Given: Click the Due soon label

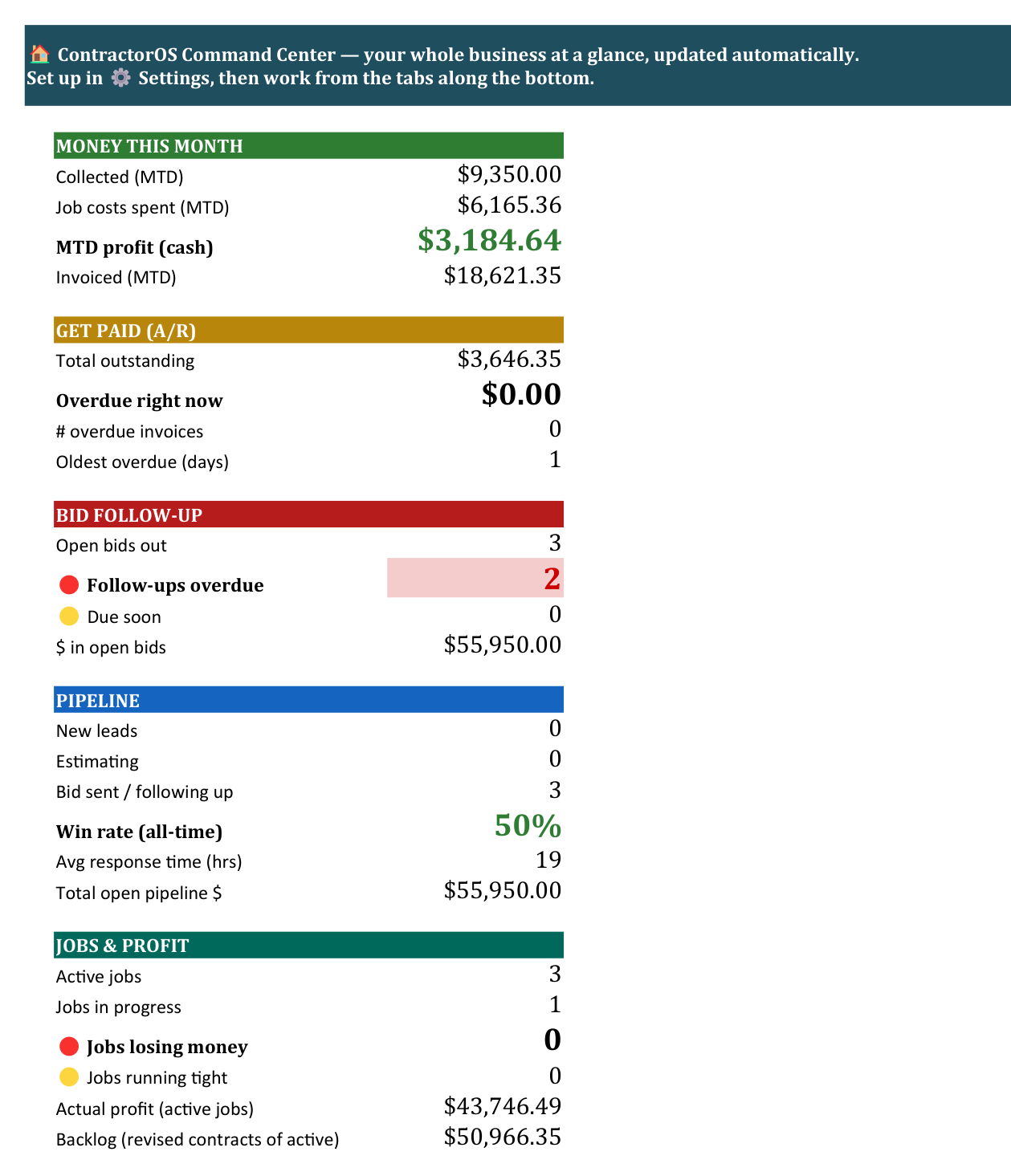Looking at the screenshot, I should [124, 617].
